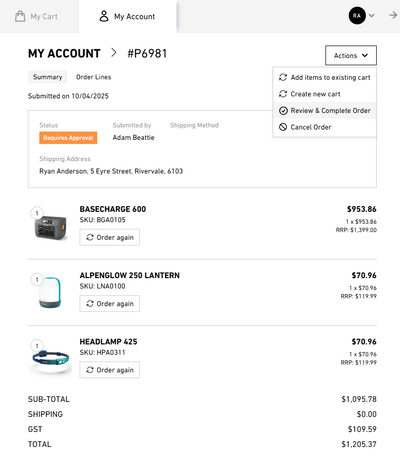This screenshot has width=400, height=463.
Task: Click the RA user avatar circle
Action: (x=357, y=16)
